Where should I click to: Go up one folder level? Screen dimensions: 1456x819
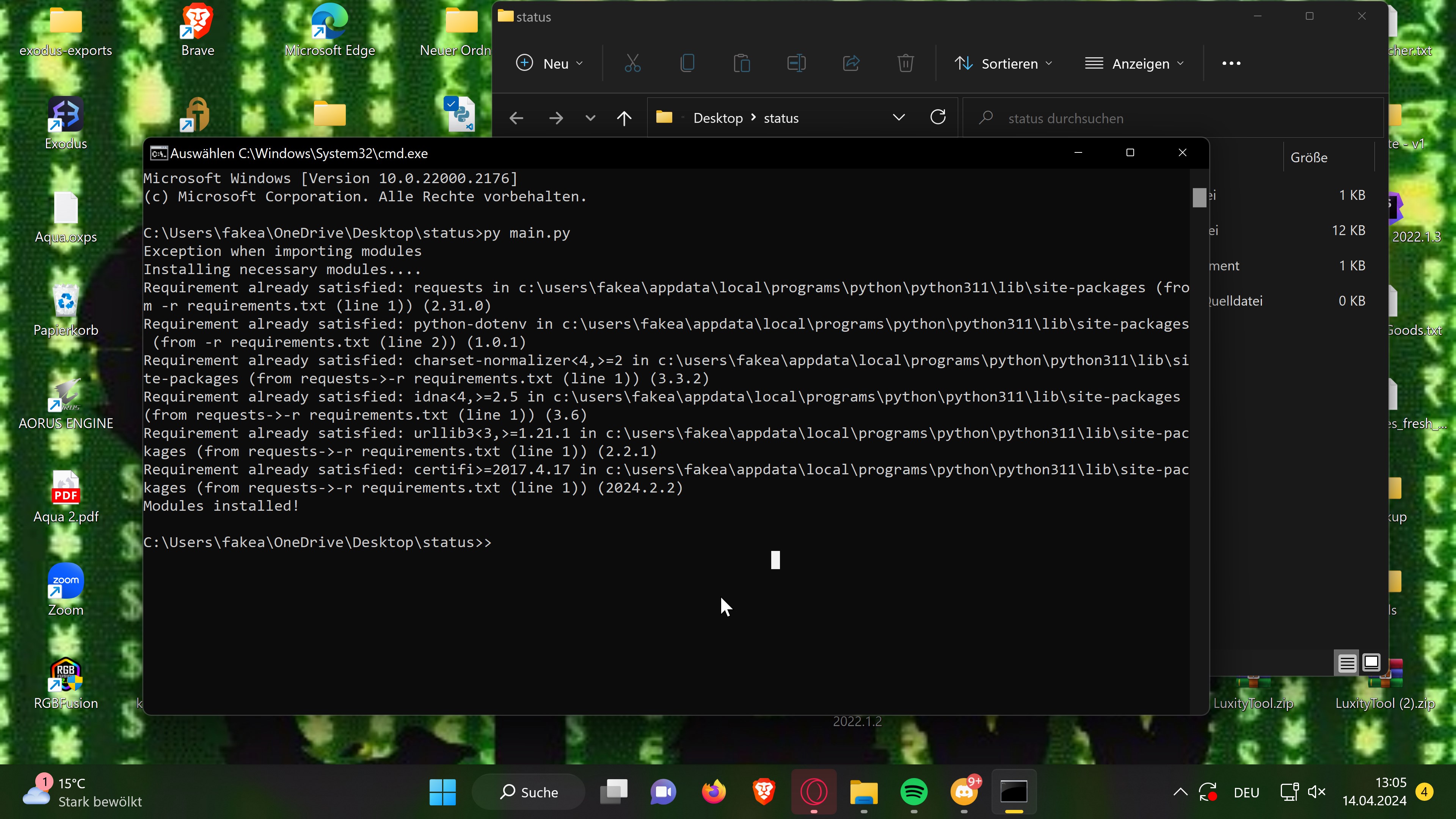(624, 118)
